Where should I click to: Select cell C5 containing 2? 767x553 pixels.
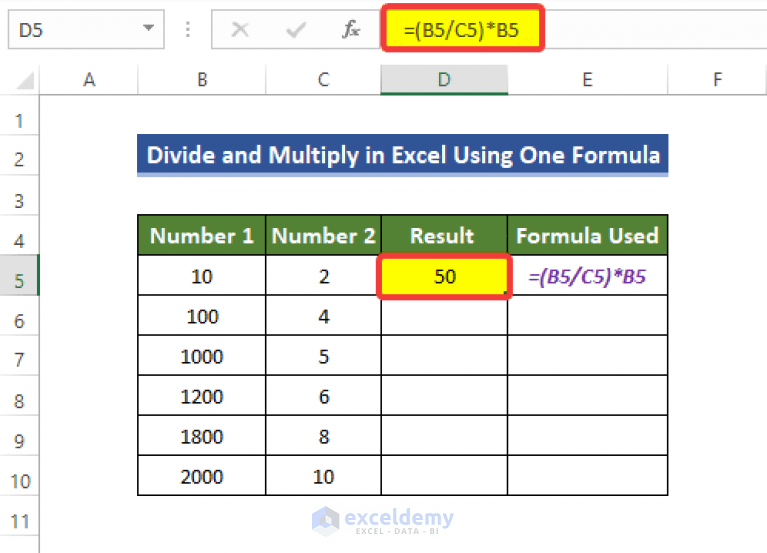pos(323,276)
